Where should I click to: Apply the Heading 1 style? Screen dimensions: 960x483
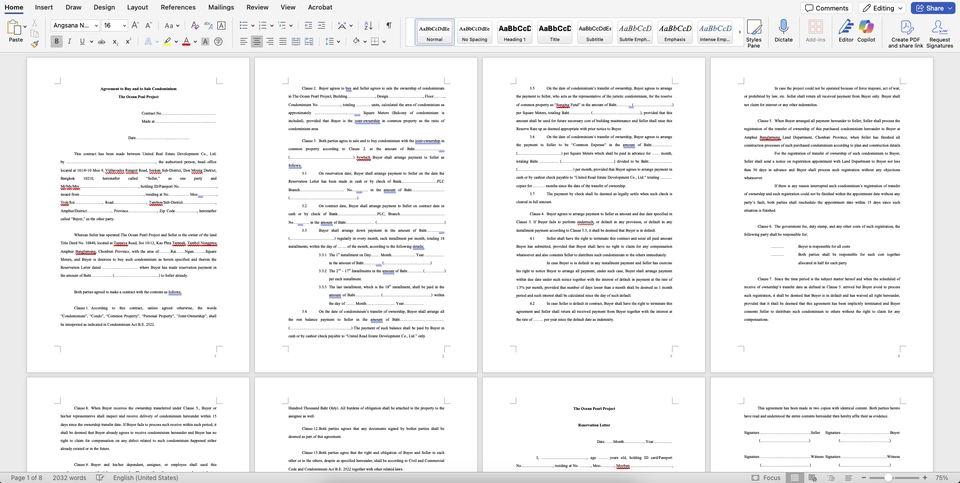pos(514,32)
